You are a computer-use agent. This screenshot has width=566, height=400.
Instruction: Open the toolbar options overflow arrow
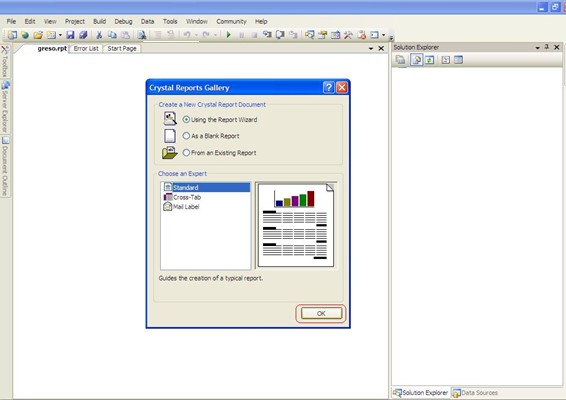[391, 38]
